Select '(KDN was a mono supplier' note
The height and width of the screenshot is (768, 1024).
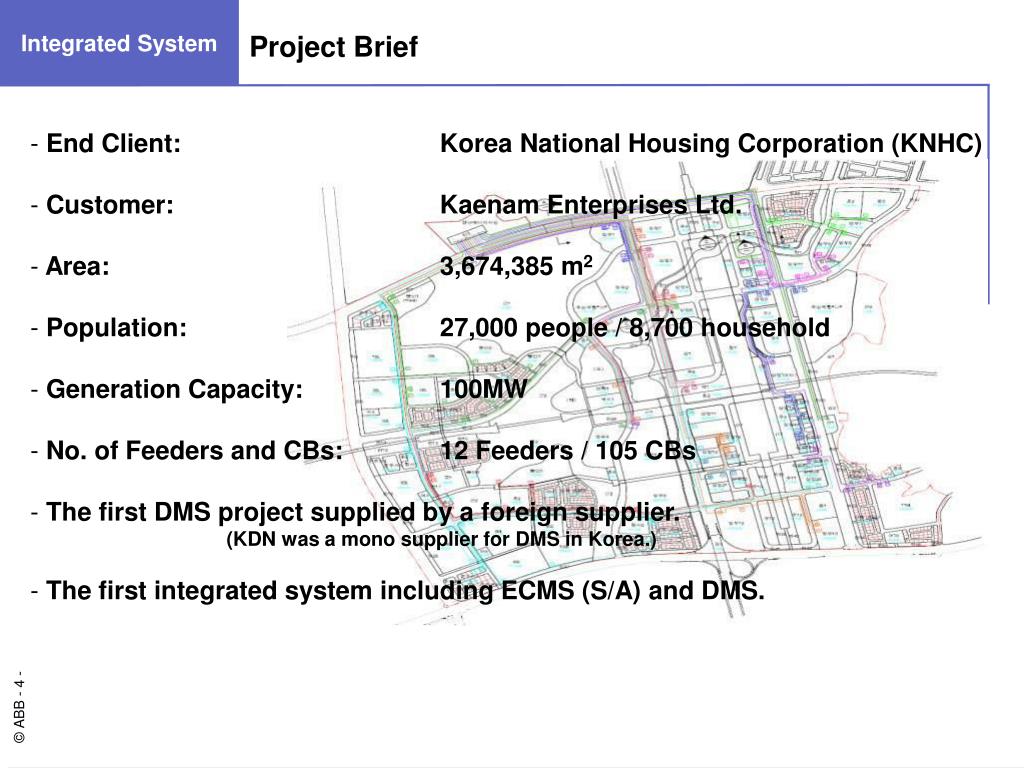pos(441,539)
